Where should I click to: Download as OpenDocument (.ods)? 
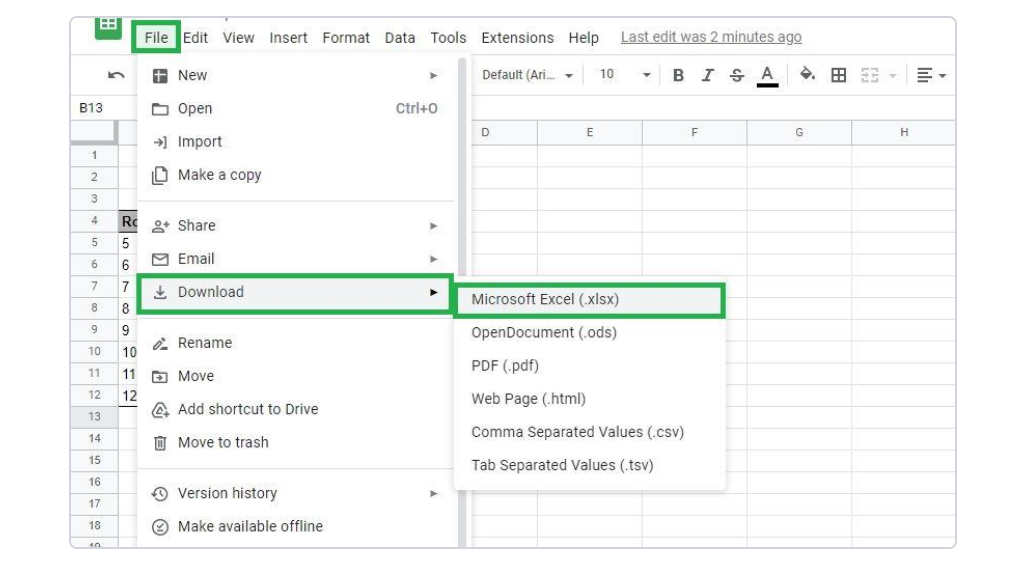[590, 333]
